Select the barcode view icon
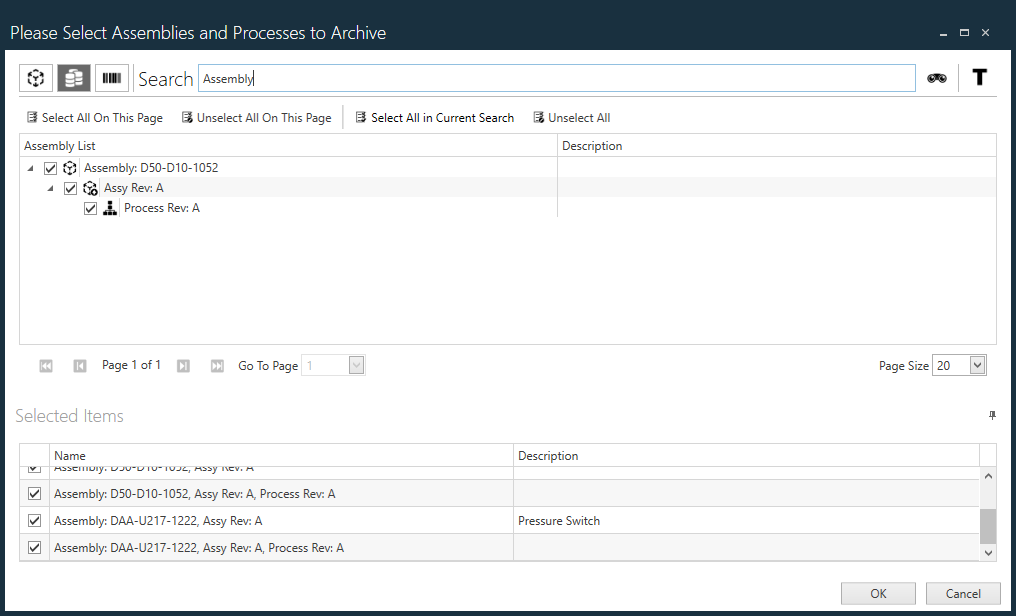 (x=111, y=77)
